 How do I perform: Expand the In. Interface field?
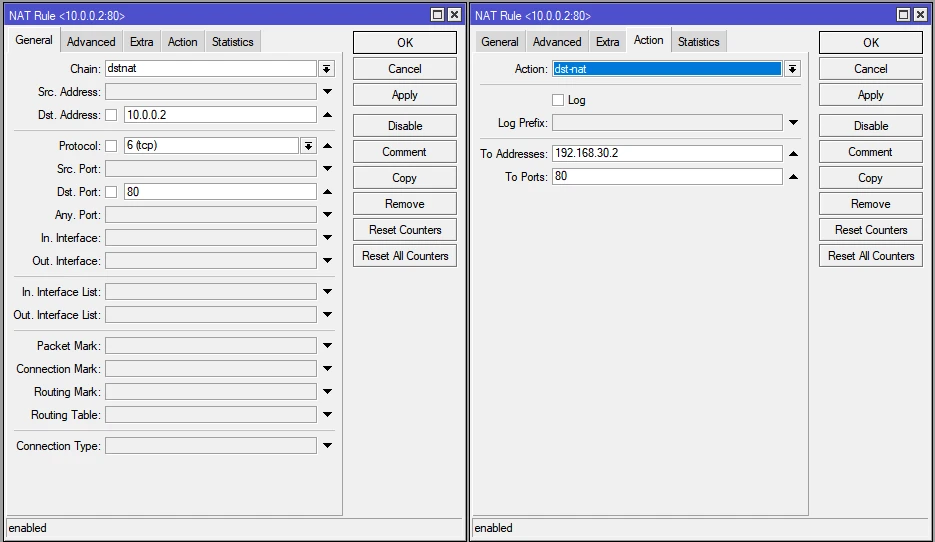point(327,238)
